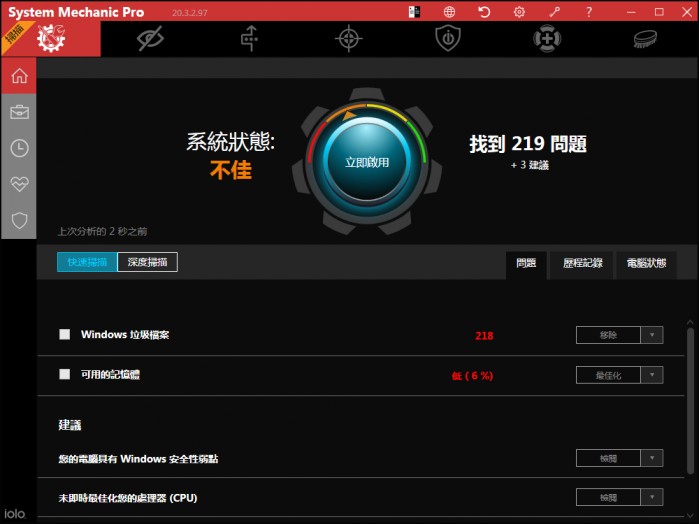This screenshot has width=699, height=524.
Task: Click 未即時最佳化您的處理器 (CPU) text
Action: [x=128, y=498]
